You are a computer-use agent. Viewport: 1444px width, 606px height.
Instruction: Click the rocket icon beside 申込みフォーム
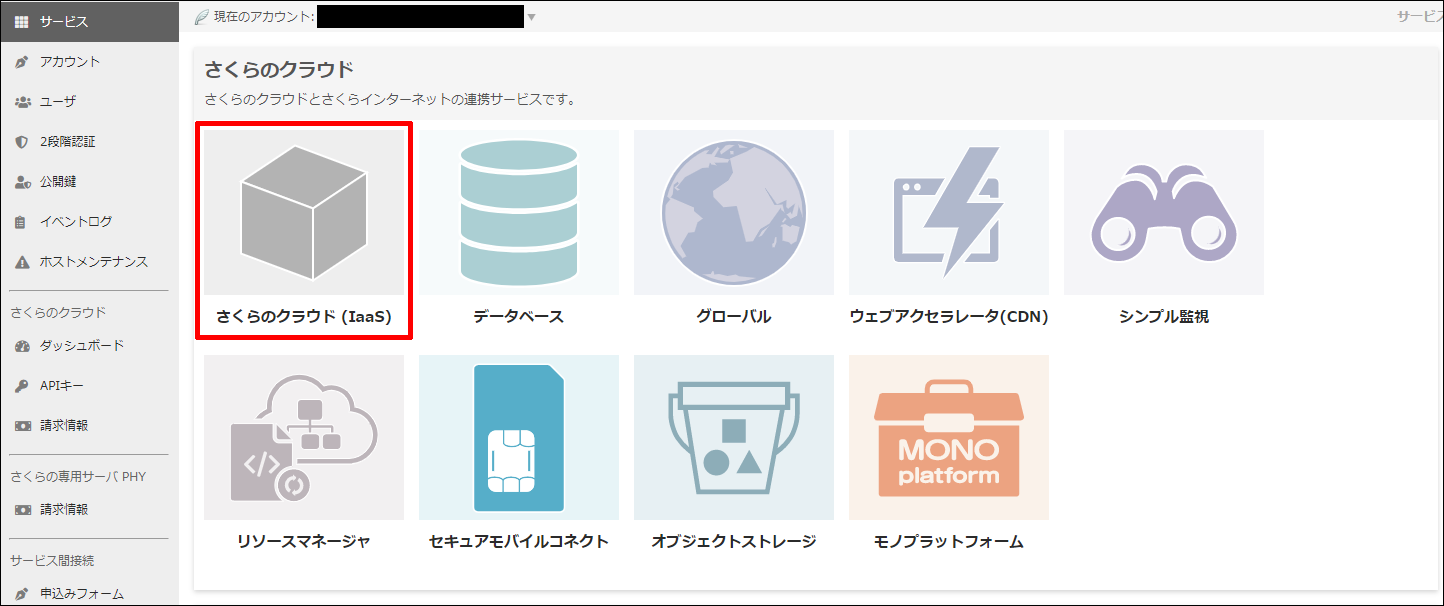click(22, 594)
